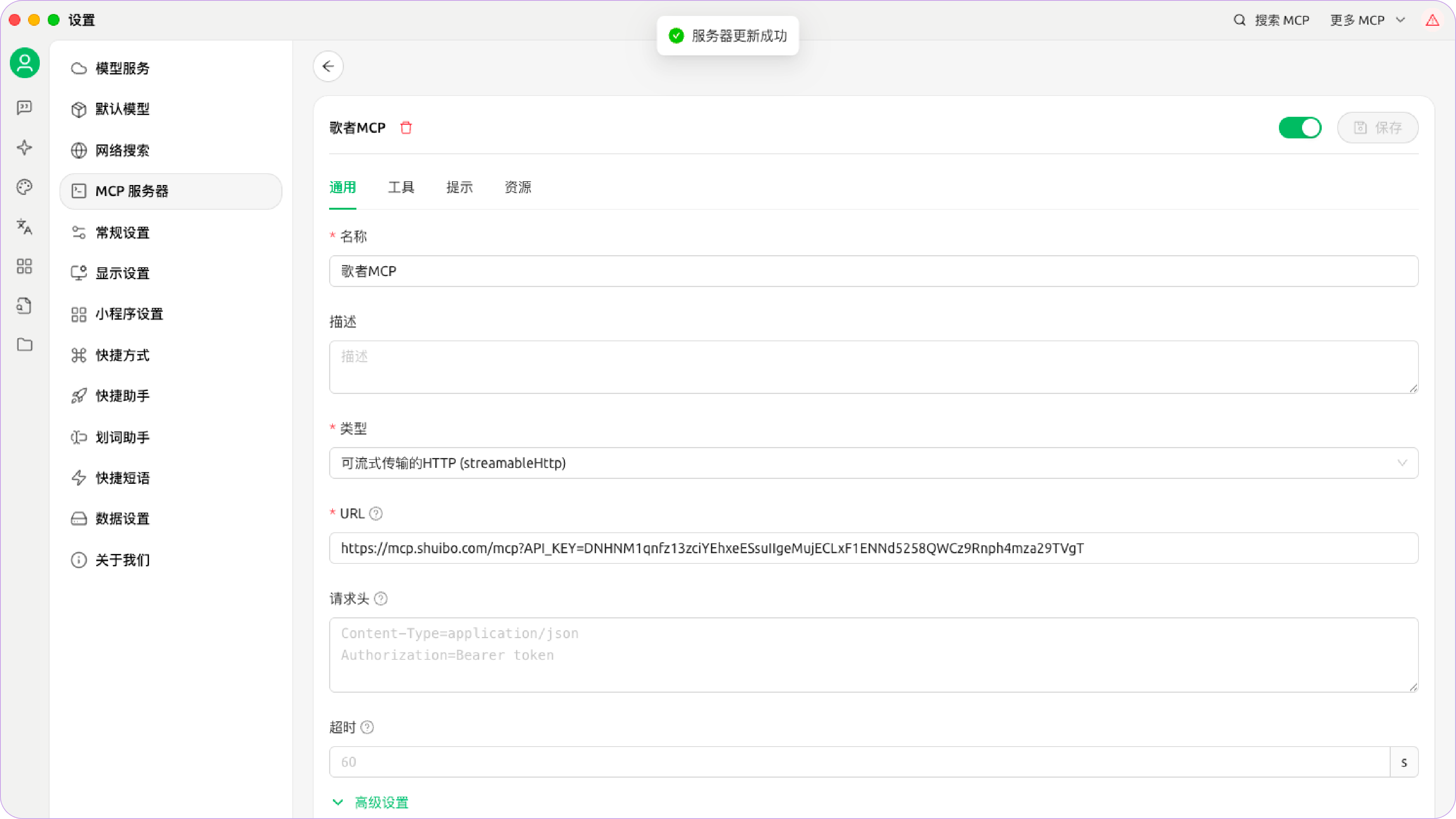Open the knowledge base sidebar icon

pyautogui.click(x=24, y=306)
